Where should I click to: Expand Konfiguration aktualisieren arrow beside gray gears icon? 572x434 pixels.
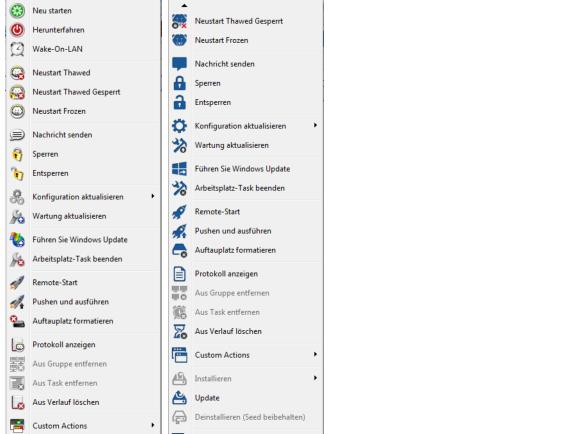(x=153, y=196)
